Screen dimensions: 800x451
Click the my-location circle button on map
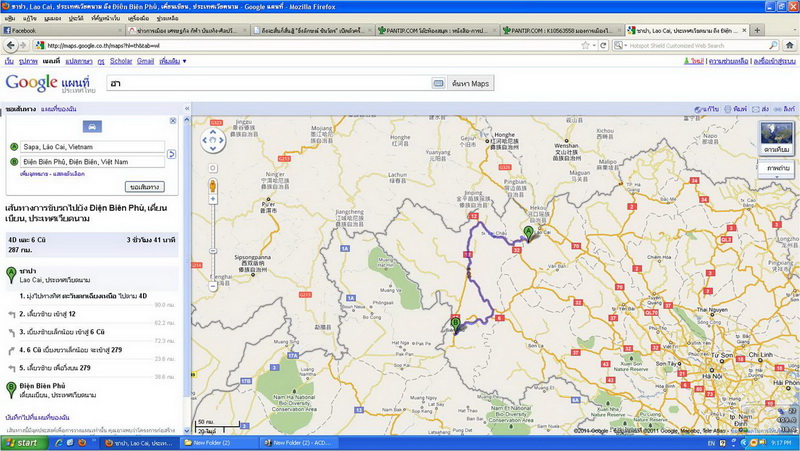click(x=213, y=168)
